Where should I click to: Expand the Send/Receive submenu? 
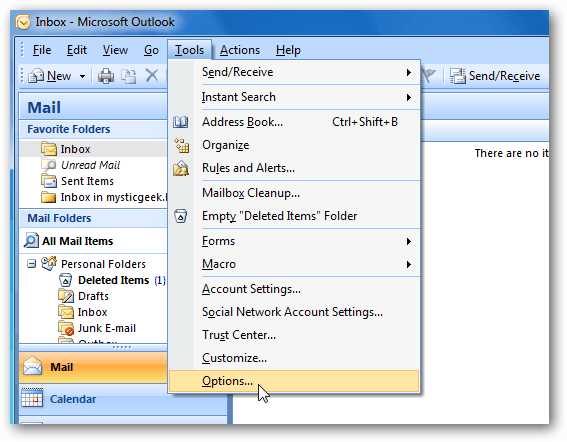tap(294, 72)
